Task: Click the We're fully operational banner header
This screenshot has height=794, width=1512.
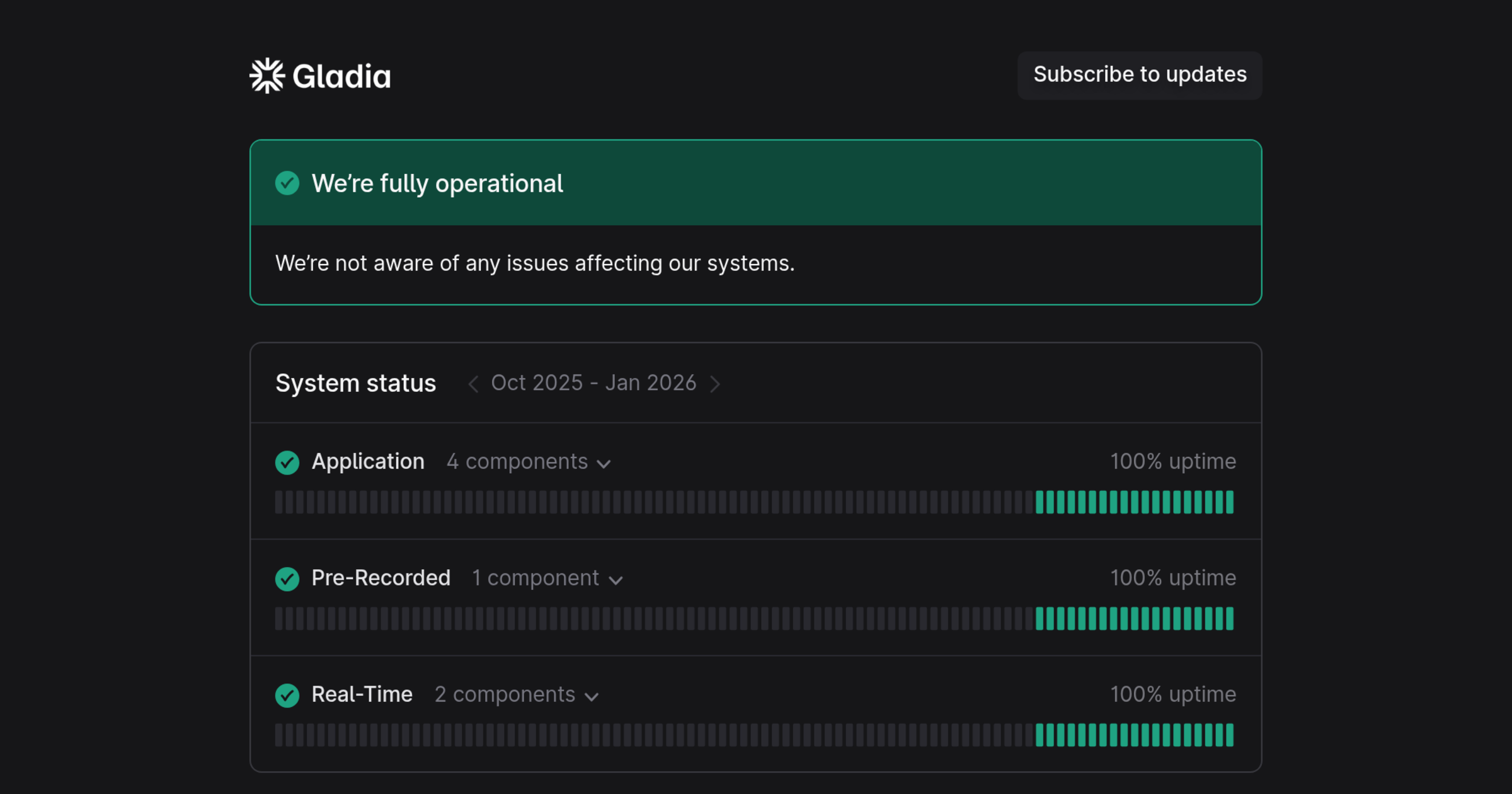Action: (755, 183)
